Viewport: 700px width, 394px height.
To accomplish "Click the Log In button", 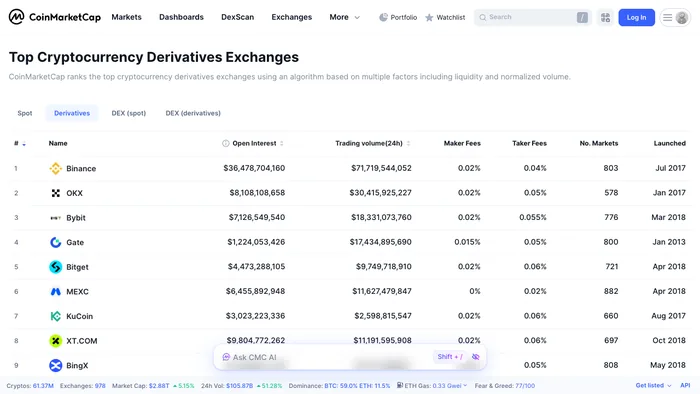I will 636,17.
